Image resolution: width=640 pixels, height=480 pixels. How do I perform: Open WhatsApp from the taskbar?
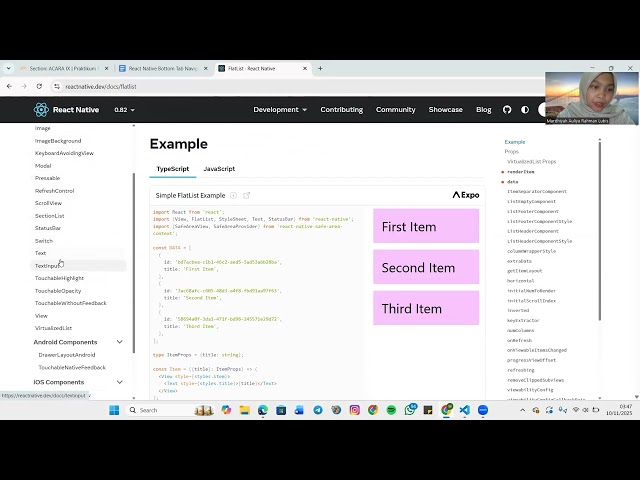(x=410, y=409)
